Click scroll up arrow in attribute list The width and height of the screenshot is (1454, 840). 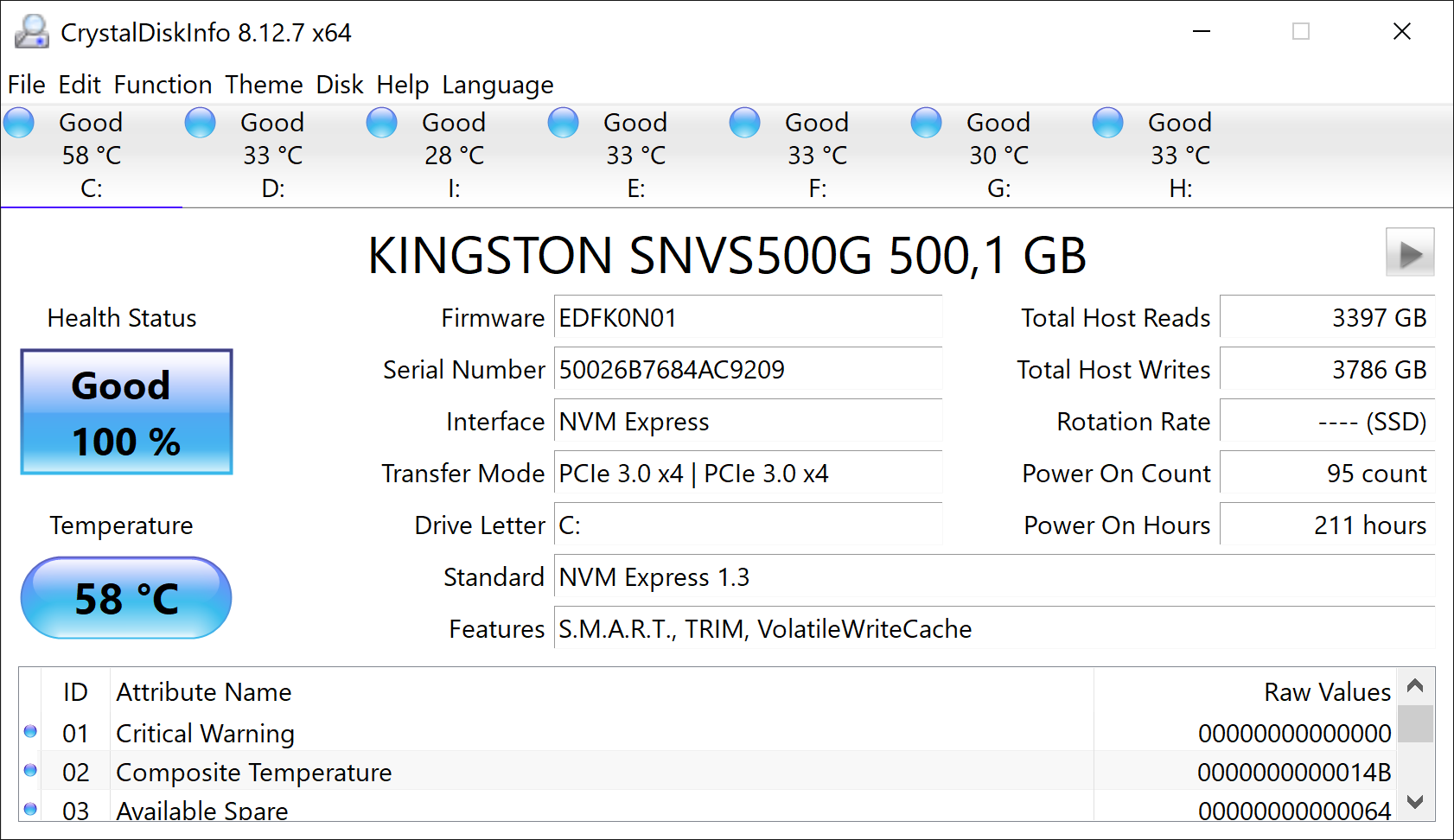[1415, 686]
